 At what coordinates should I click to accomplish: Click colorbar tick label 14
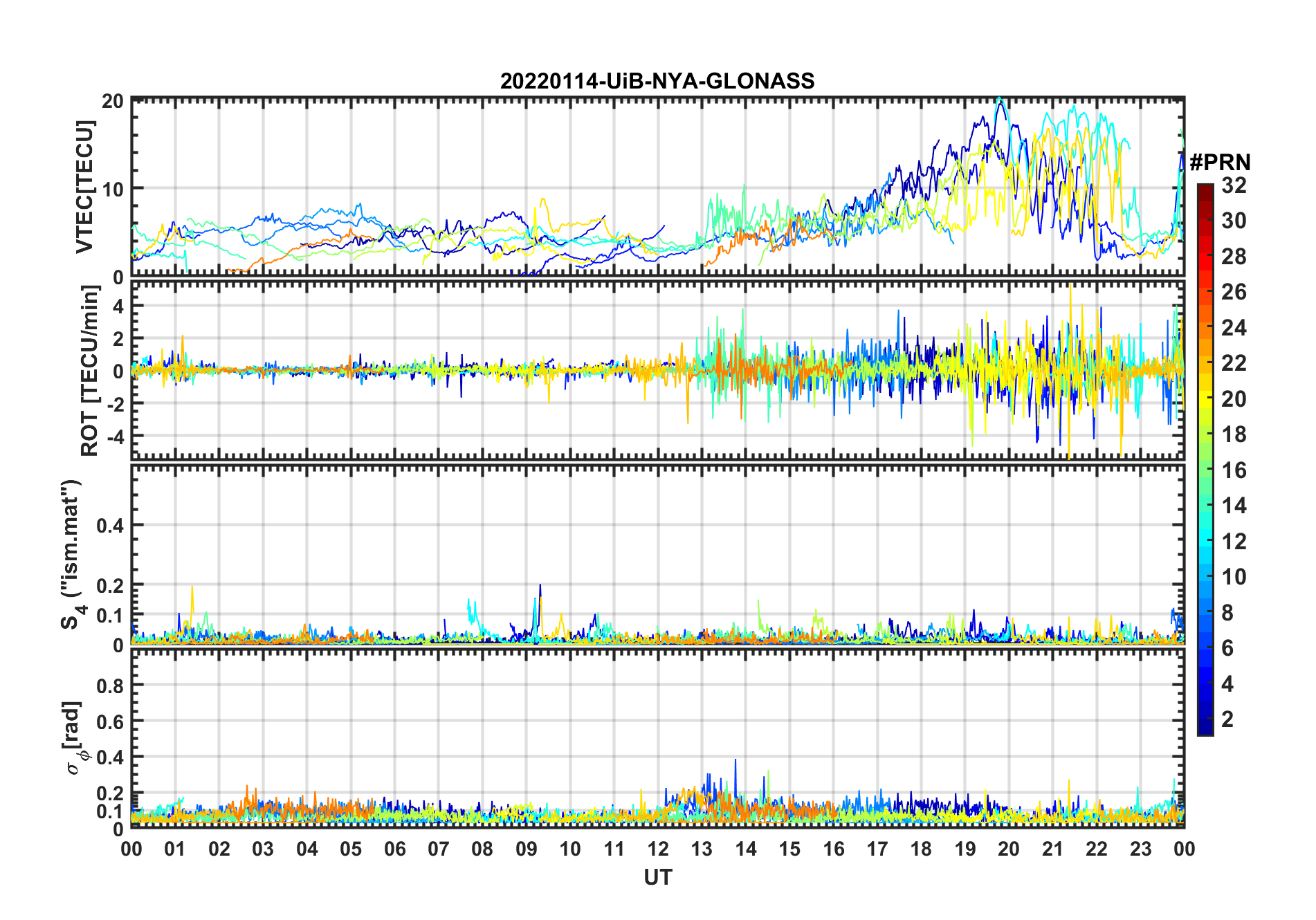click(x=1234, y=506)
